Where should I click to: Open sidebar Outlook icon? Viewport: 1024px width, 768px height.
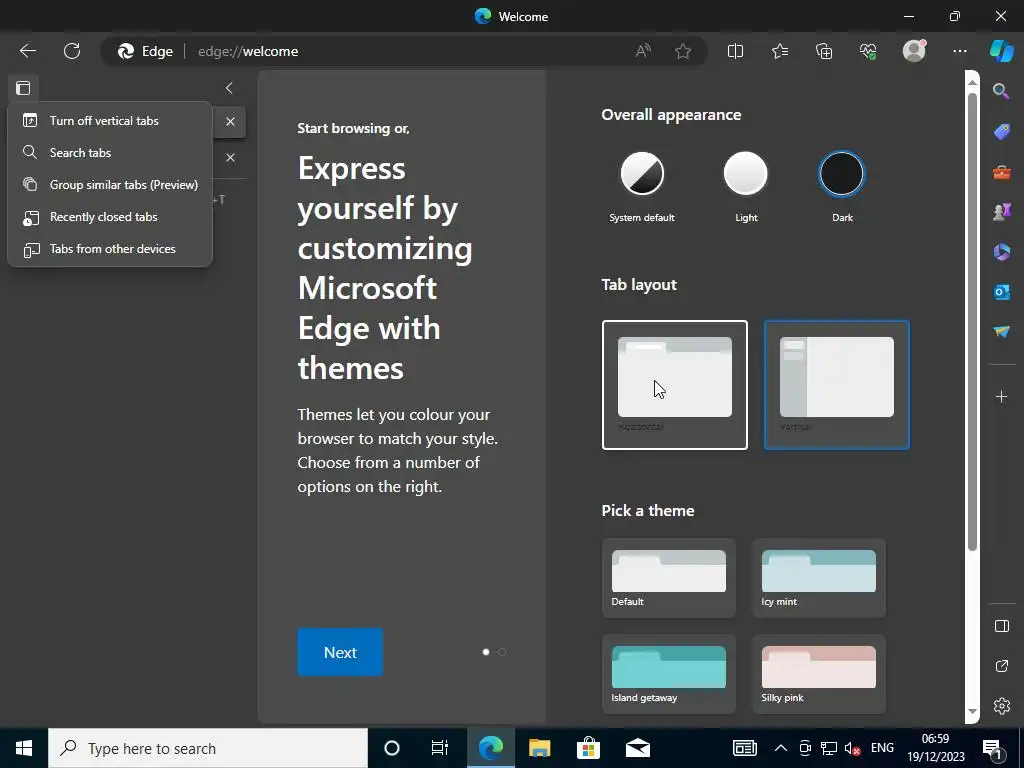click(x=1002, y=291)
